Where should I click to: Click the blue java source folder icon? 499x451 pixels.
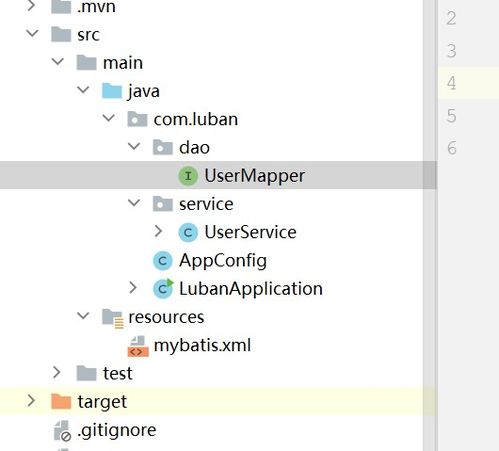(112, 91)
